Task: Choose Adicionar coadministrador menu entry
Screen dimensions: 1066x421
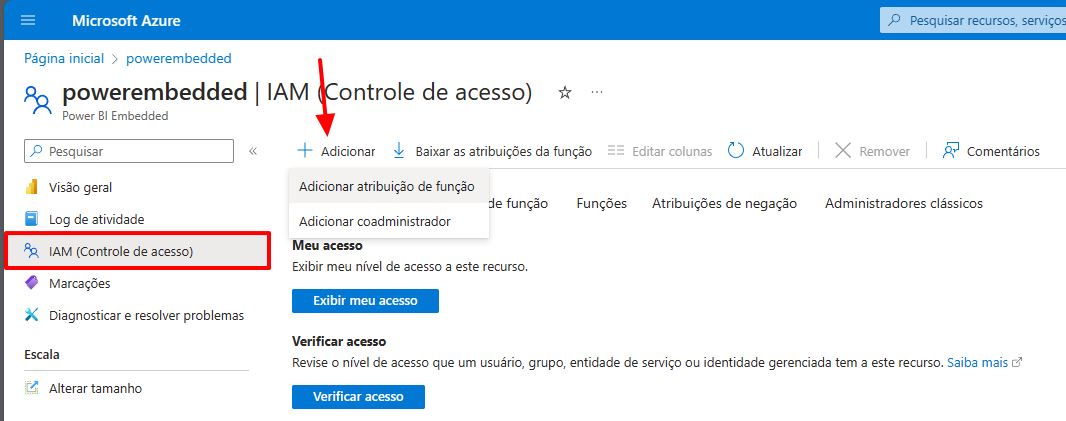Action: pos(375,221)
